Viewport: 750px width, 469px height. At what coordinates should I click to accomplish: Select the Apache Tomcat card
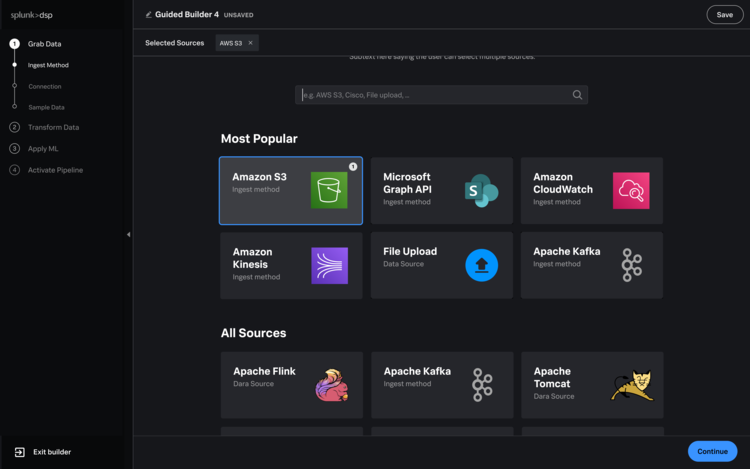click(592, 385)
